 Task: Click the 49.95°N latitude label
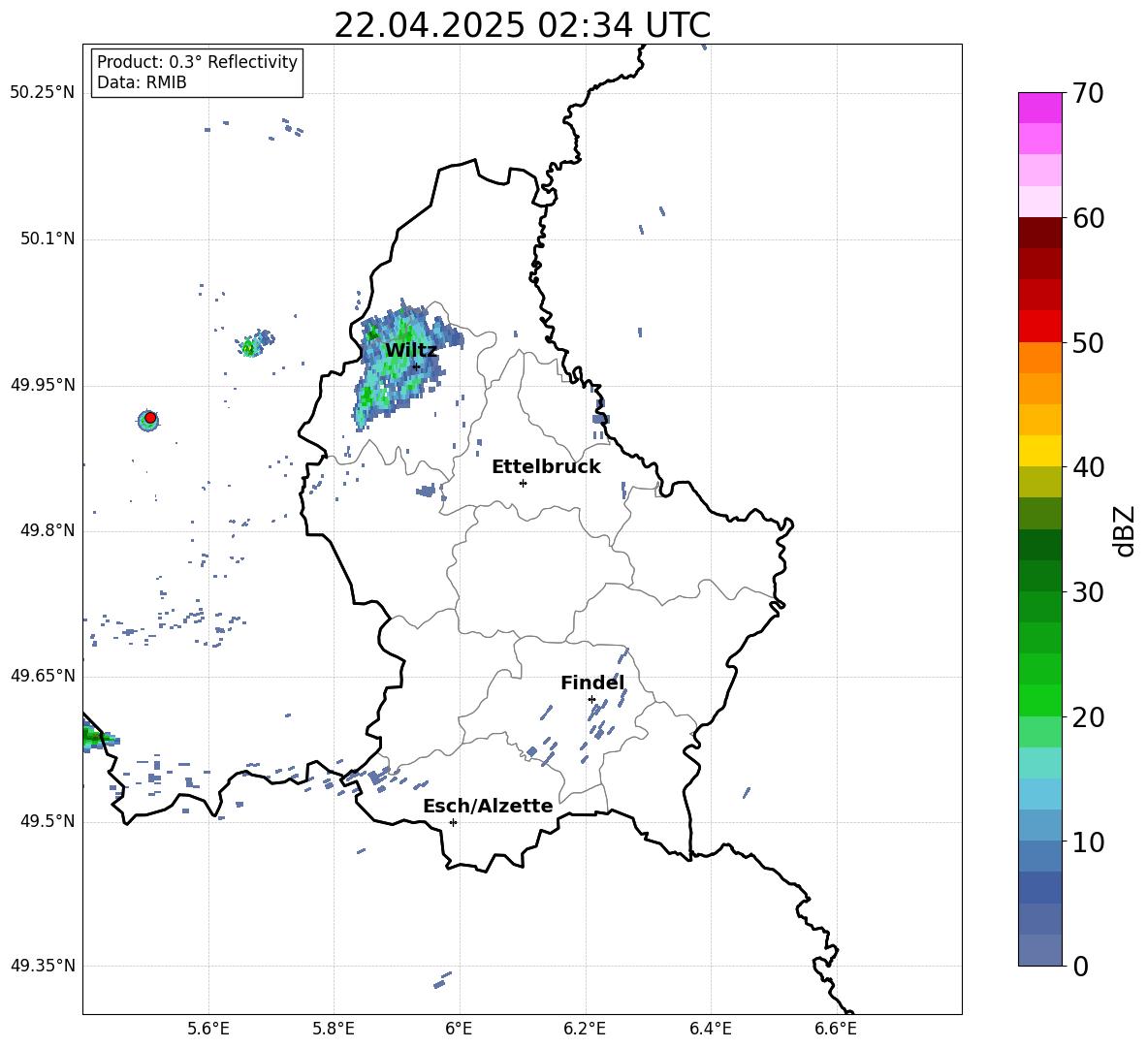(x=42, y=385)
